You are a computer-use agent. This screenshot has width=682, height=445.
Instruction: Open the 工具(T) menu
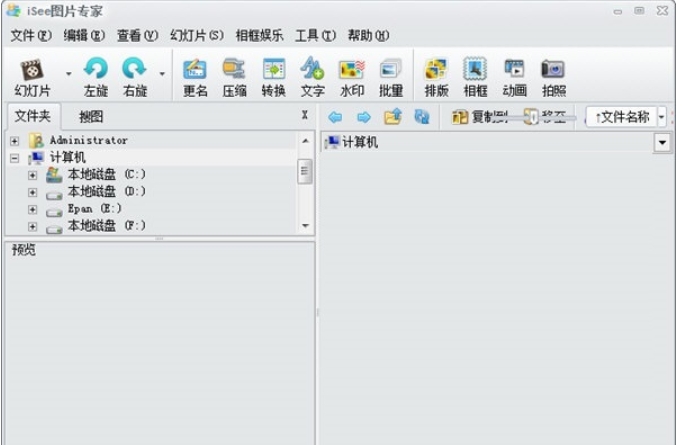pyautogui.click(x=315, y=35)
